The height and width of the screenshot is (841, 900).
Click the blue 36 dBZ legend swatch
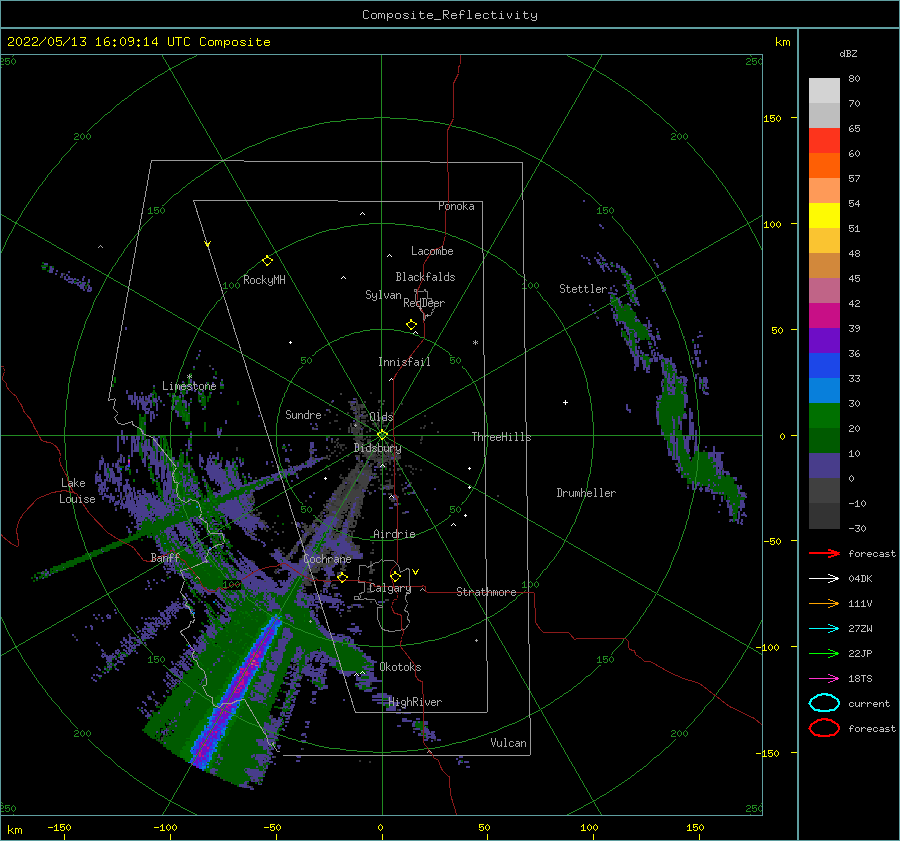click(824, 365)
